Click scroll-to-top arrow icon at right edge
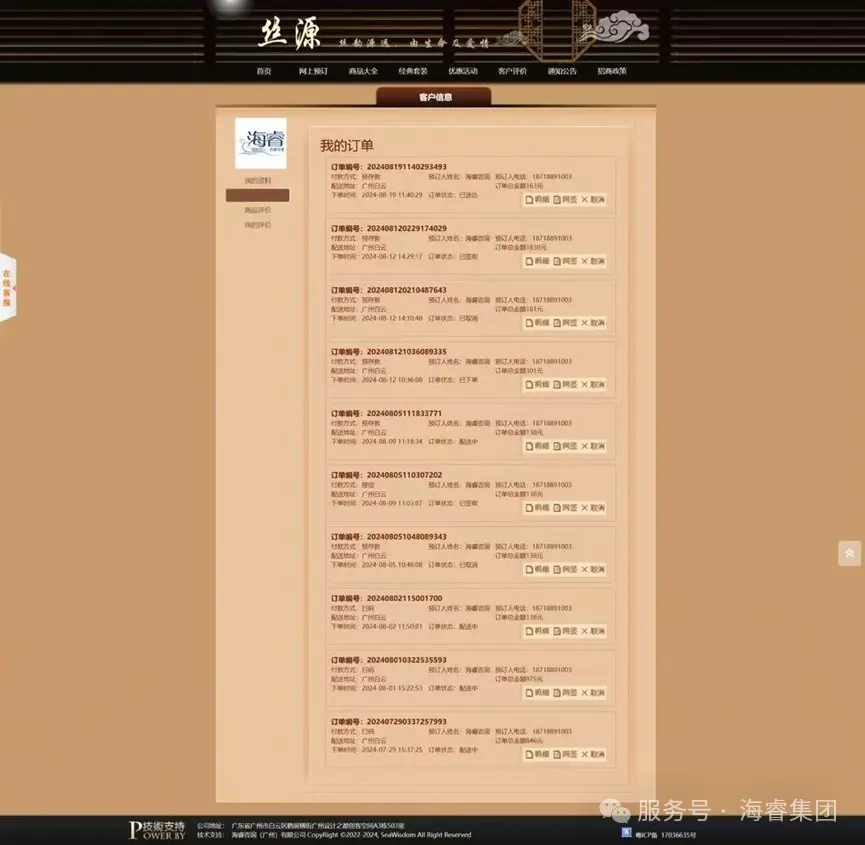Image resolution: width=865 pixels, height=845 pixels. point(849,553)
